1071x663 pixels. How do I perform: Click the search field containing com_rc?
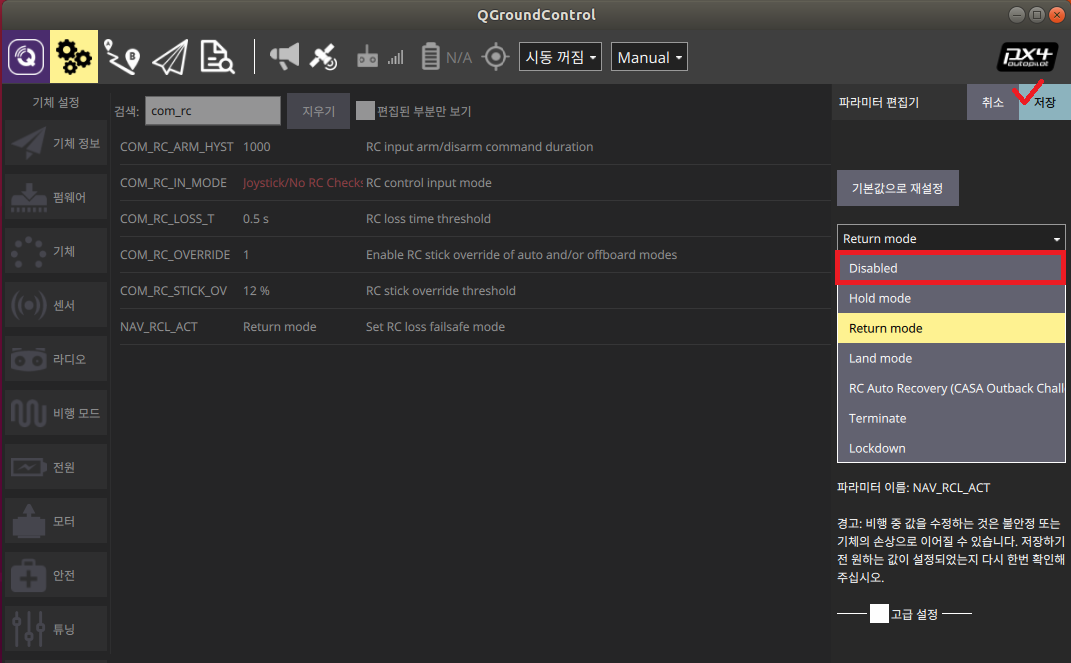point(212,111)
